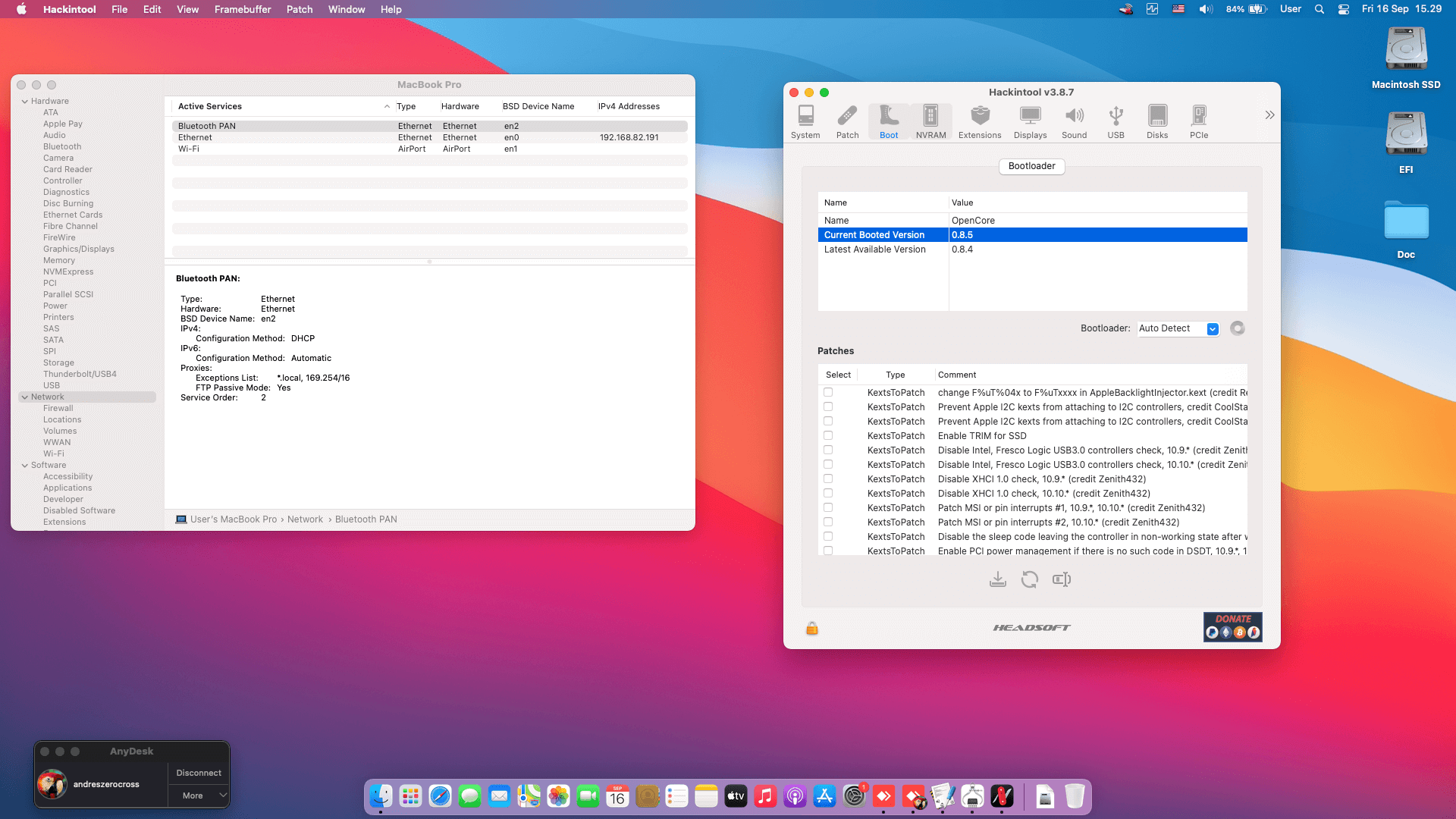Open the Framebuffer menu

[243, 9]
